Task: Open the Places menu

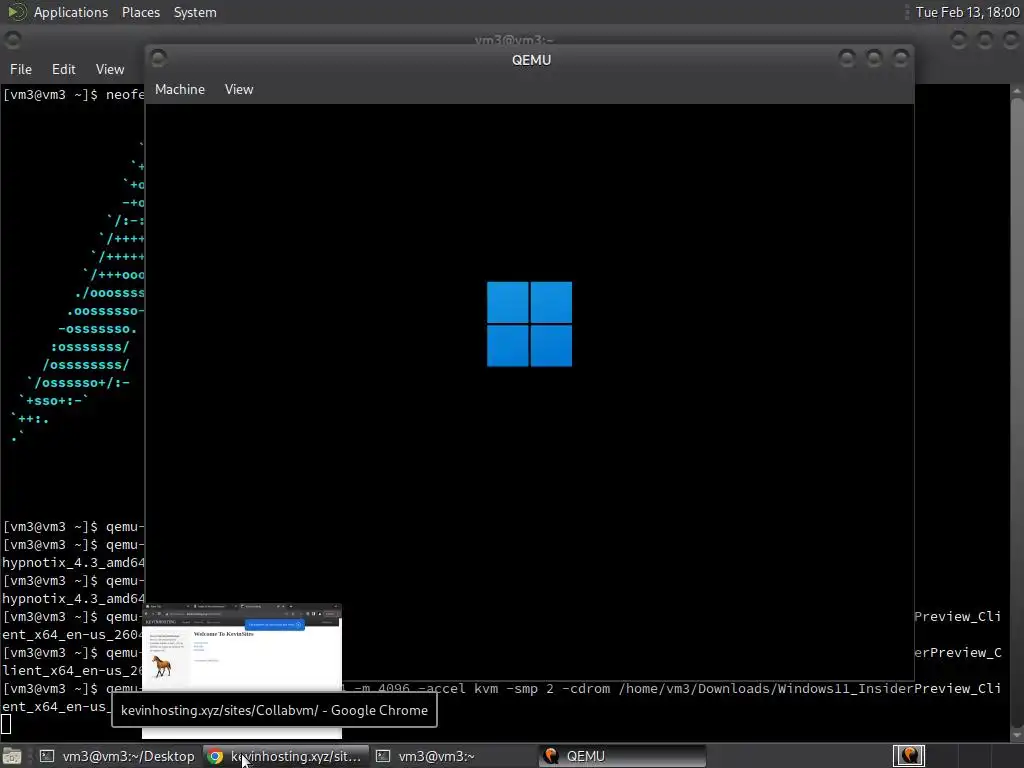Action: [140, 12]
